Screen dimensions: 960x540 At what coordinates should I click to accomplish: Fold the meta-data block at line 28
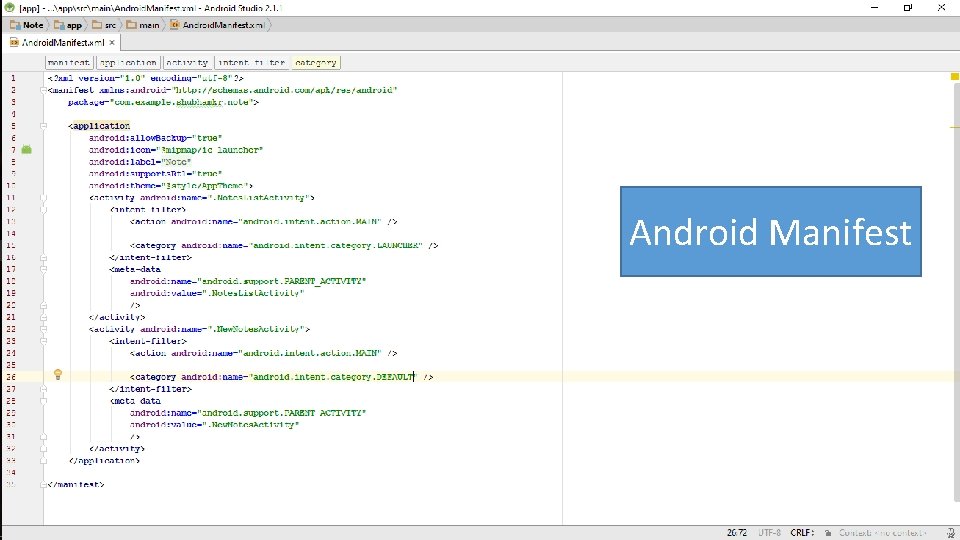point(43,401)
